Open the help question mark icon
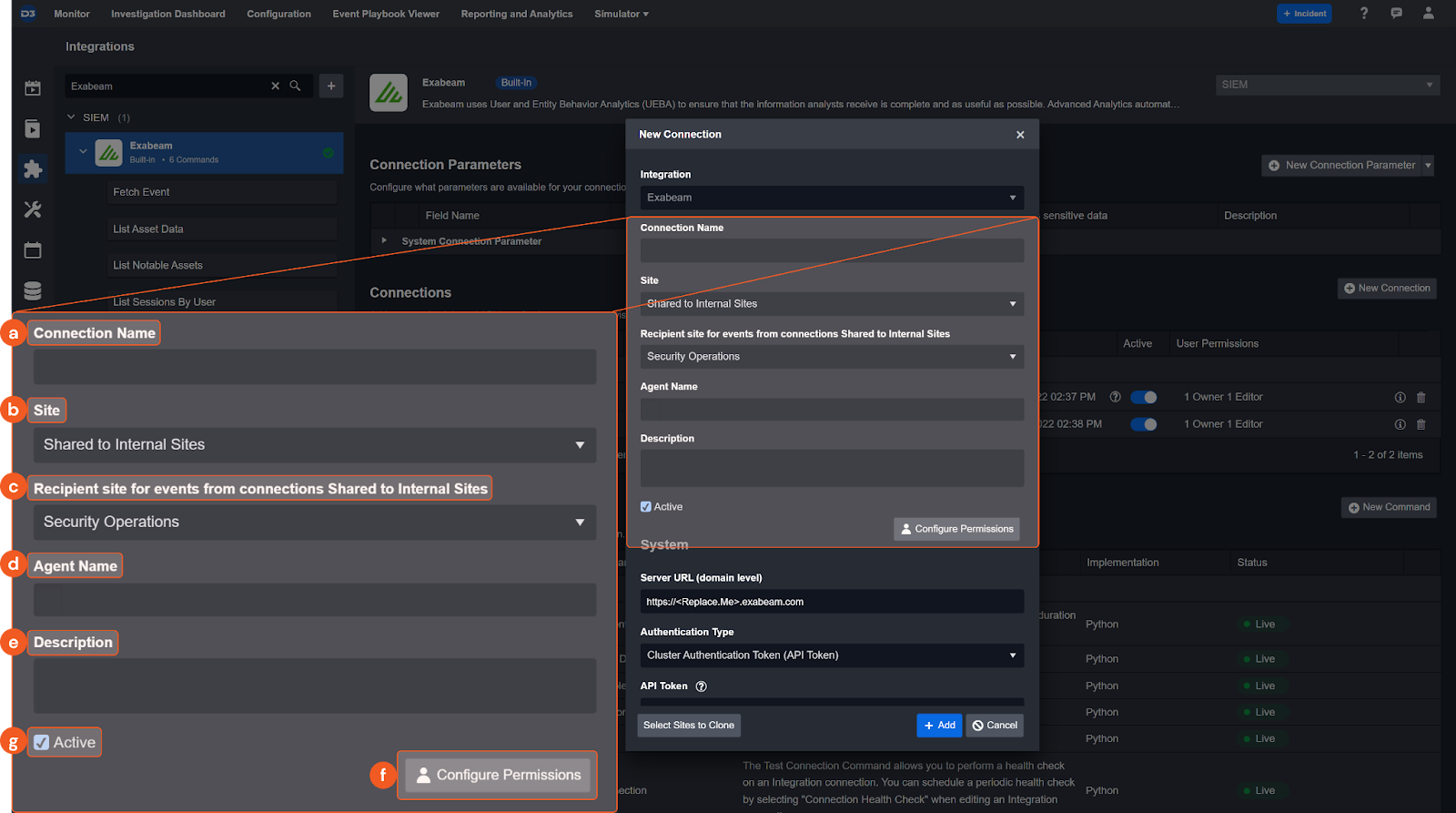The height and width of the screenshot is (813, 1456). coord(1363,13)
